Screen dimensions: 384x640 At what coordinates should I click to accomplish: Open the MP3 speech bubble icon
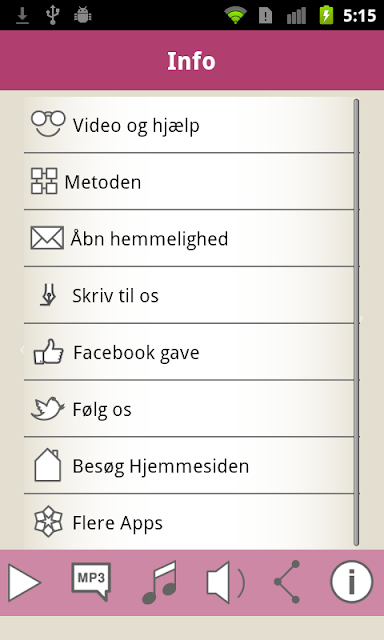click(x=91, y=582)
